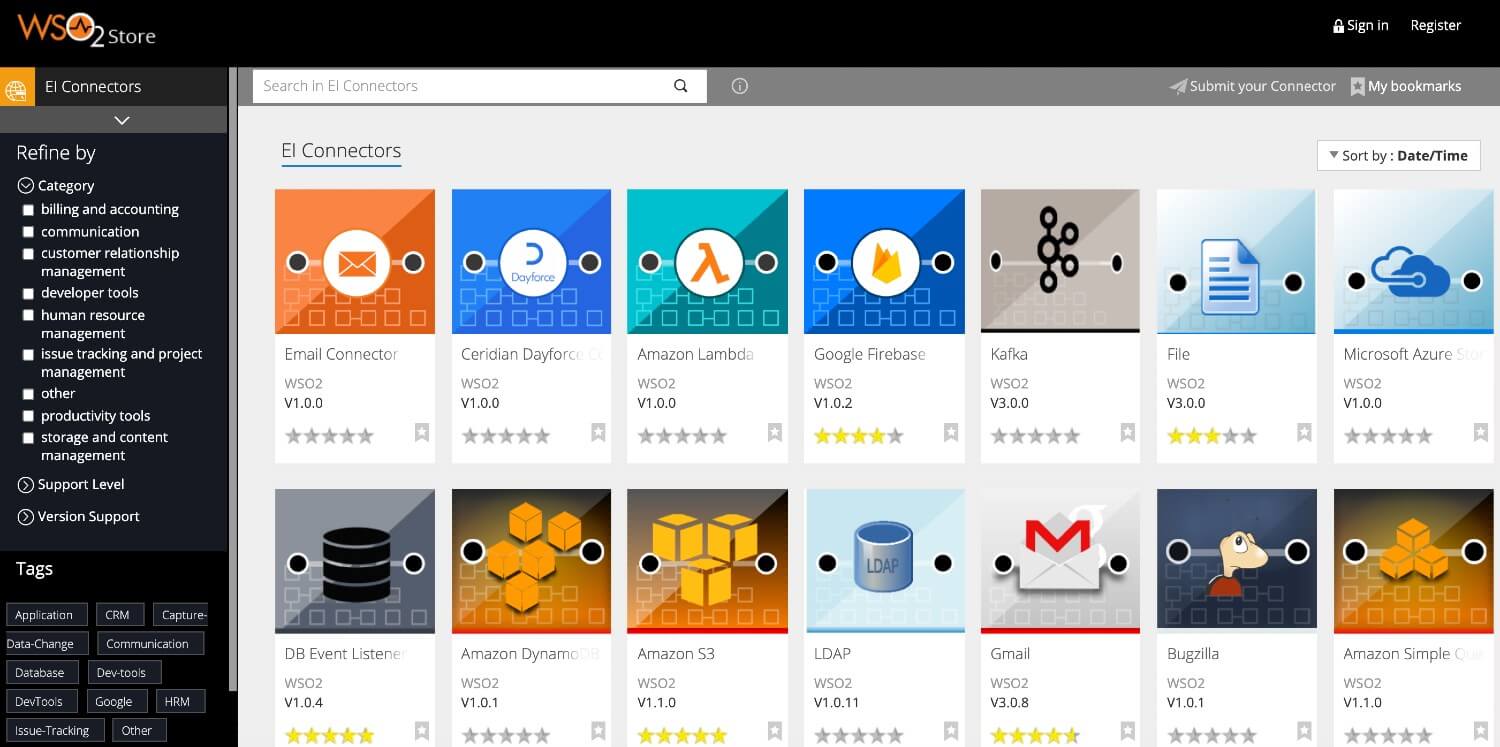The height and width of the screenshot is (747, 1500).
Task: Click the sidebar vertical scrollbar
Action: 233,380
